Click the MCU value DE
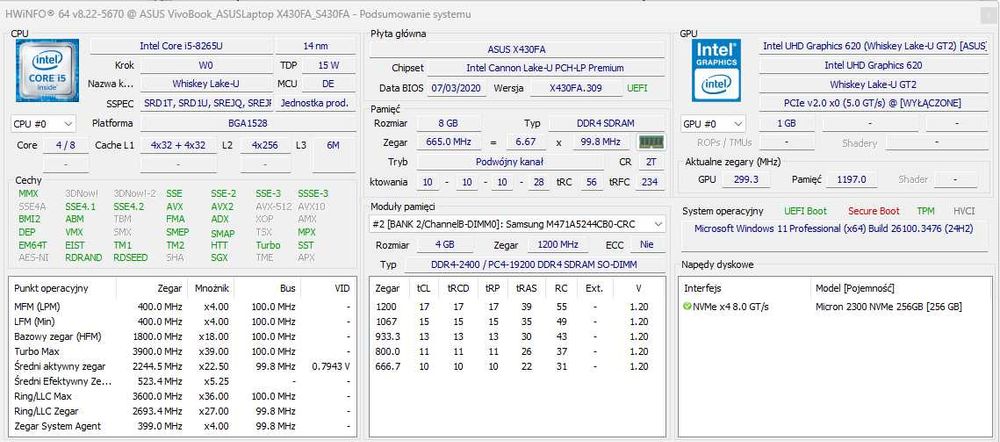The height and width of the screenshot is (442, 1000). point(328,84)
